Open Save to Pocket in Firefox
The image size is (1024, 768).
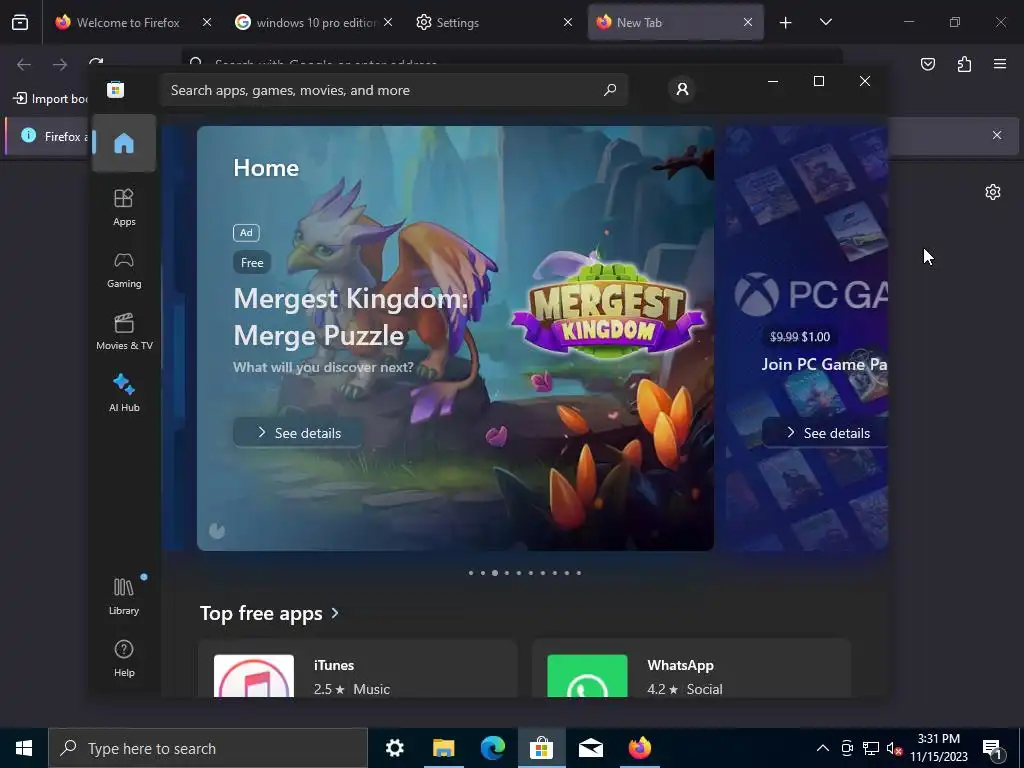[928, 64]
